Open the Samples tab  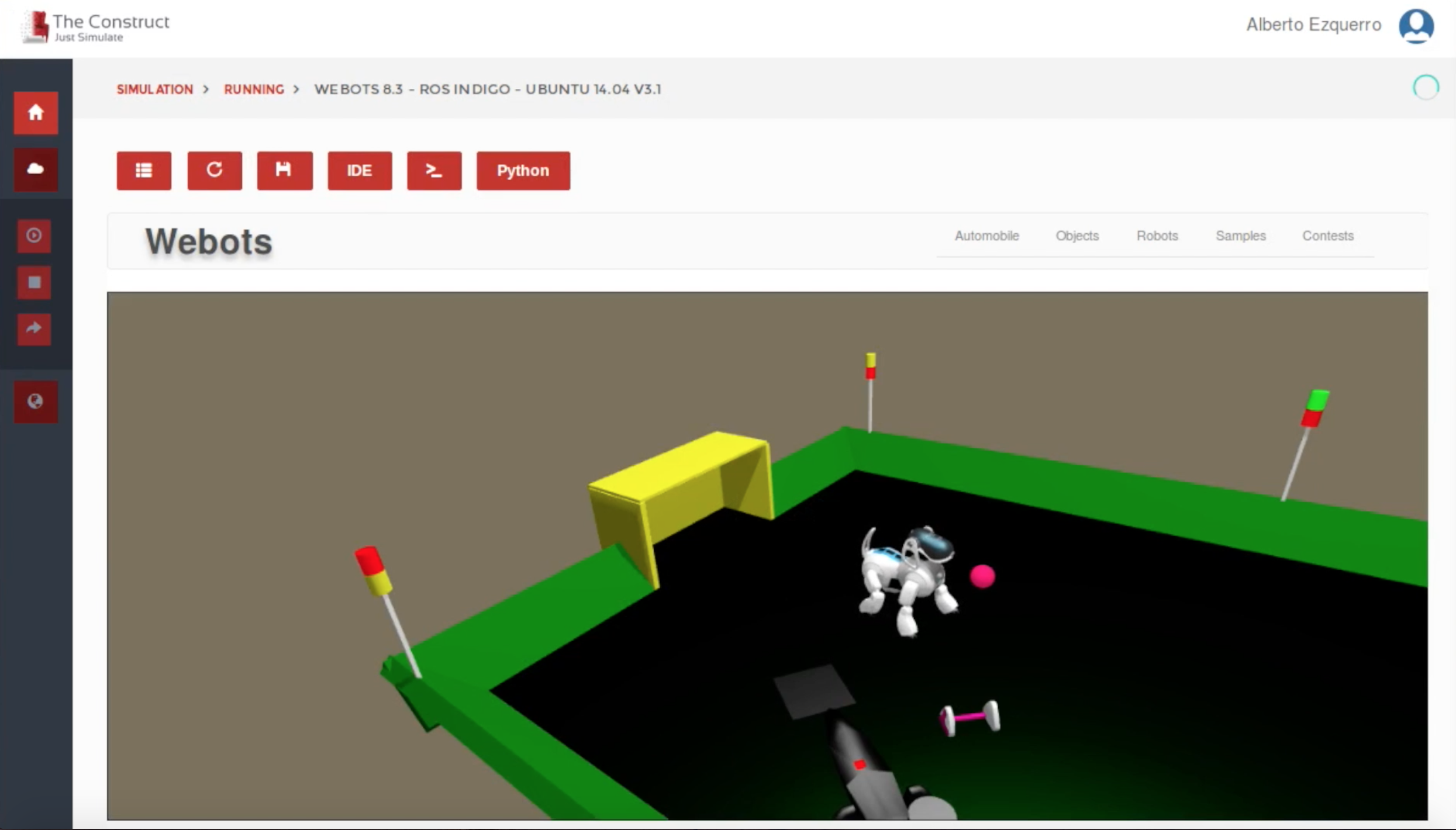tap(1241, 236)
